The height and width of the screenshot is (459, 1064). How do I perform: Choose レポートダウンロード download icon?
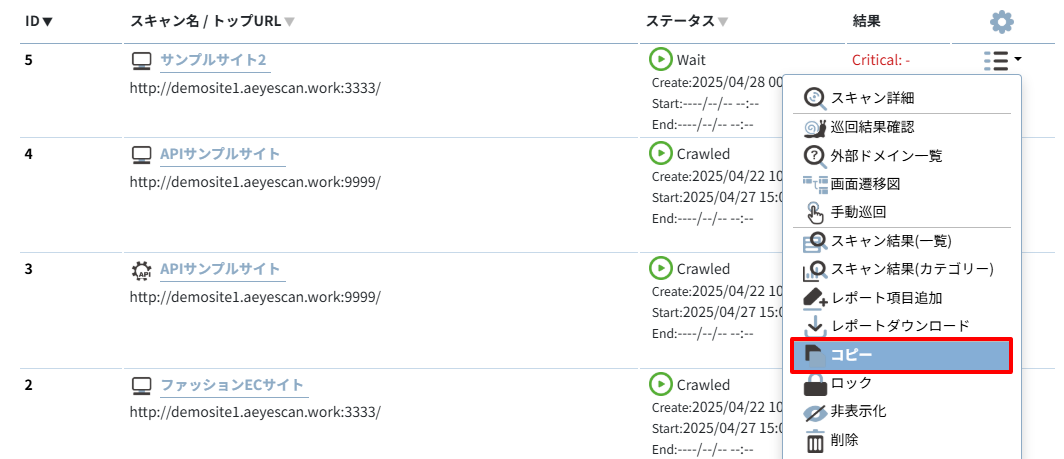(814, 327)
